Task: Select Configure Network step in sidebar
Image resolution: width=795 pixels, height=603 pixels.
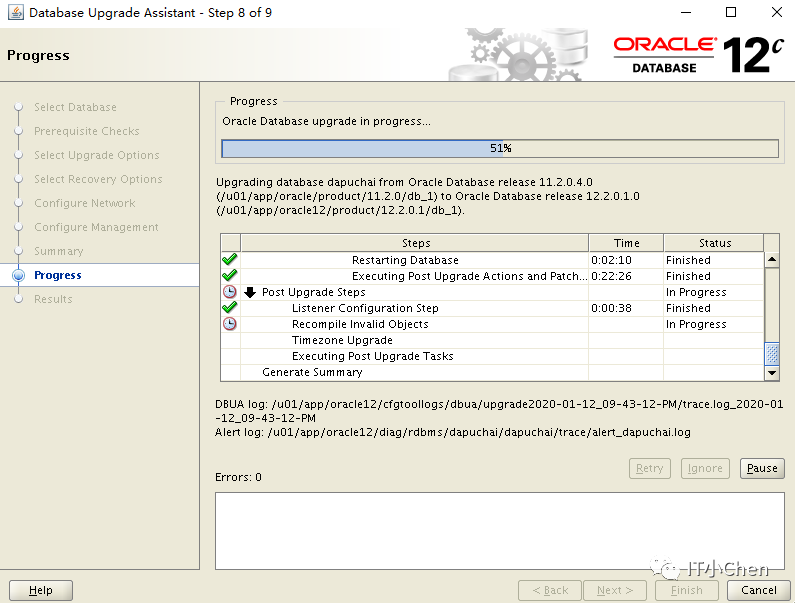Action: (x=85, y=203)
